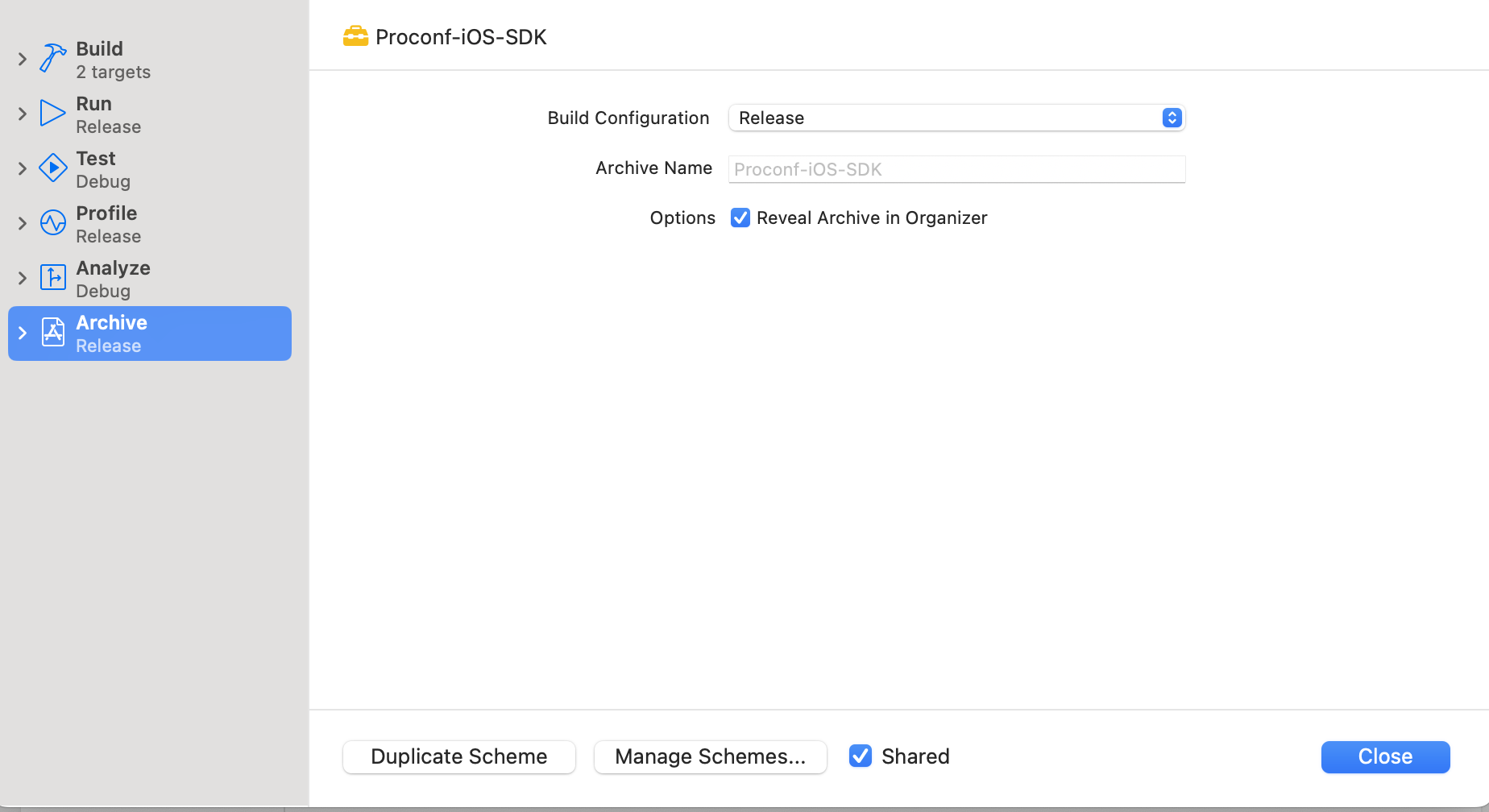The width and height of the screenshot is (1489, 812).
Task: Toggle the Shared scheme option off
Action: [860, 756]
